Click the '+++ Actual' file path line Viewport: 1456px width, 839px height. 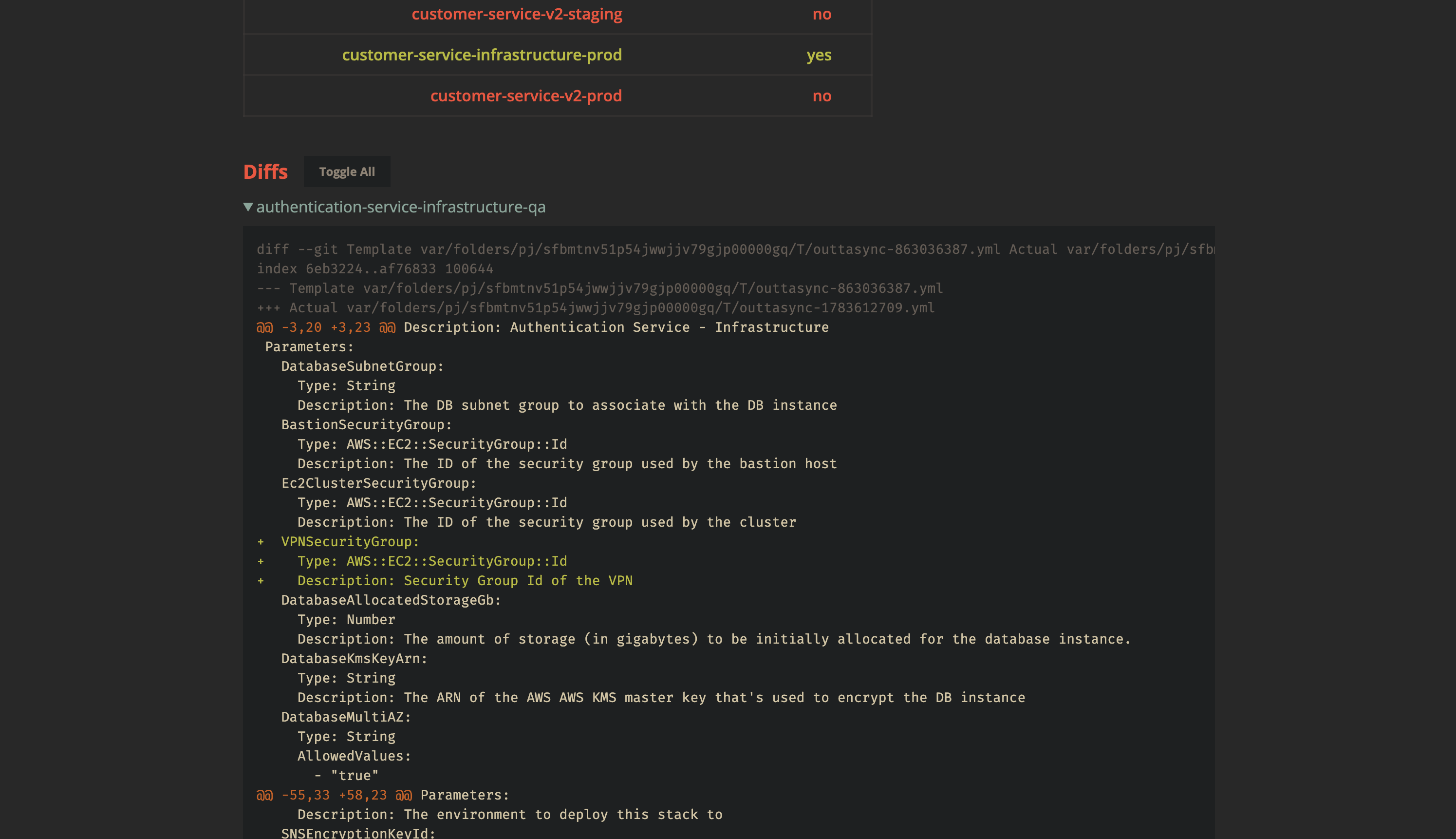(595, 308)
